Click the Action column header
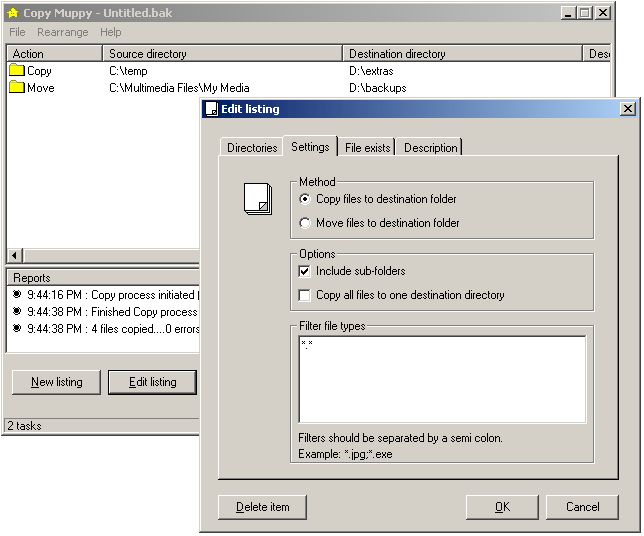This screenshot has width=644, height=536. 54,54
